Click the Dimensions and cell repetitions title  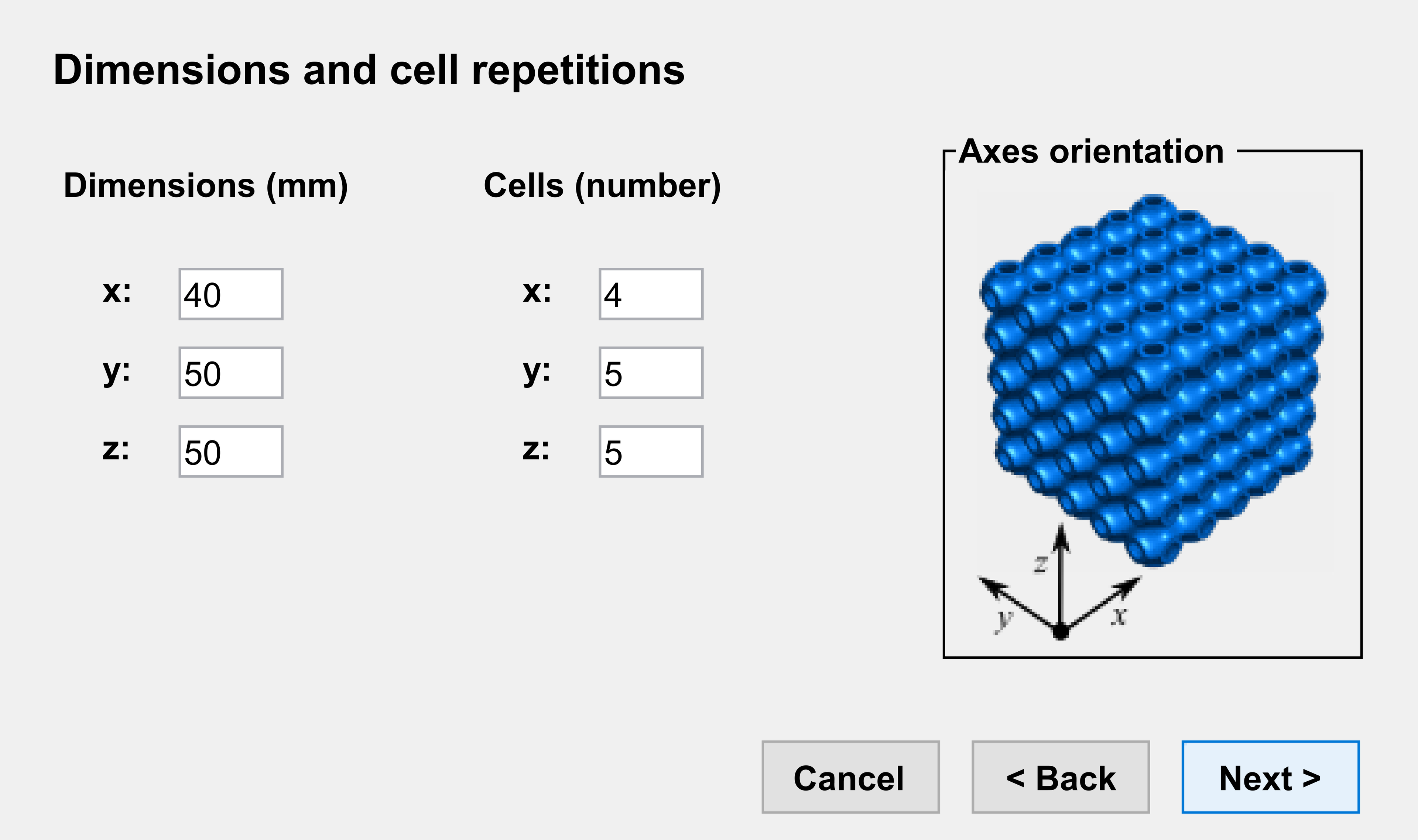tap(369, 70)
